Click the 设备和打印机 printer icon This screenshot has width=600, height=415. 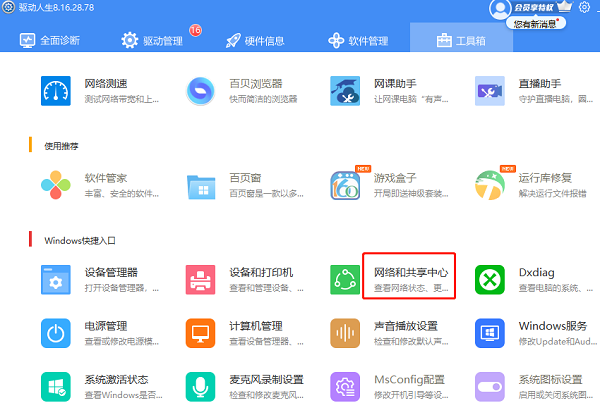200,280
